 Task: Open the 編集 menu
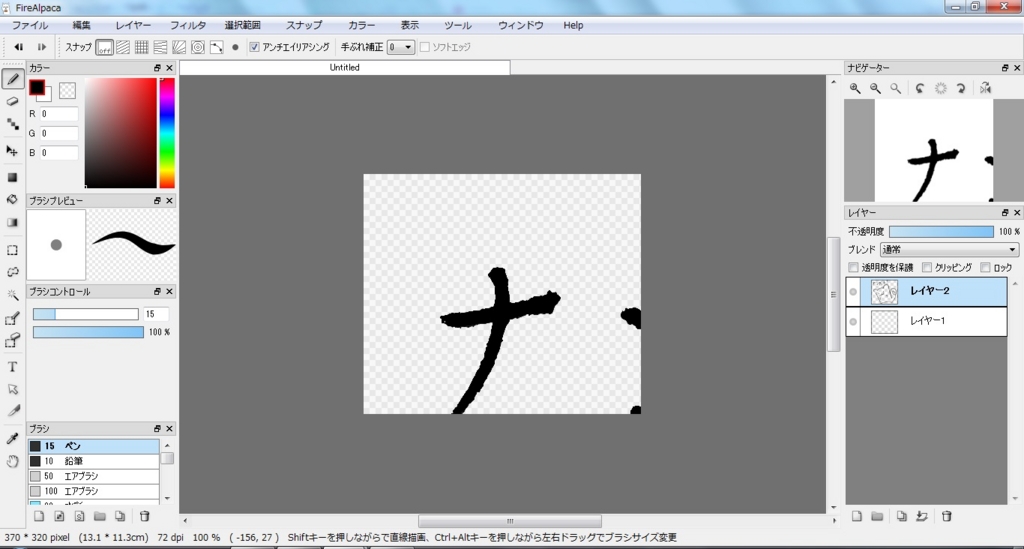[x=82, y=25]
